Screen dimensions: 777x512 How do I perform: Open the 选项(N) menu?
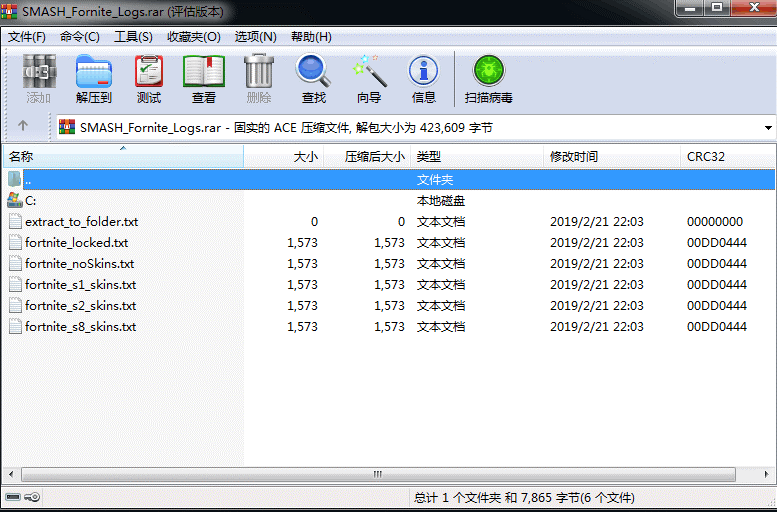point(255,37)
